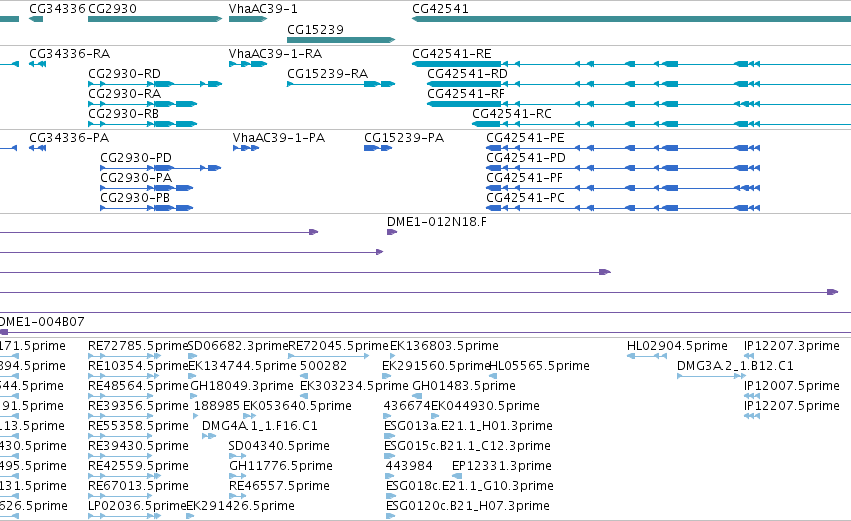Viewport: 851px width, 521px height.
Task: Pick EST GH11776.5prime
Action: point(281,466)
